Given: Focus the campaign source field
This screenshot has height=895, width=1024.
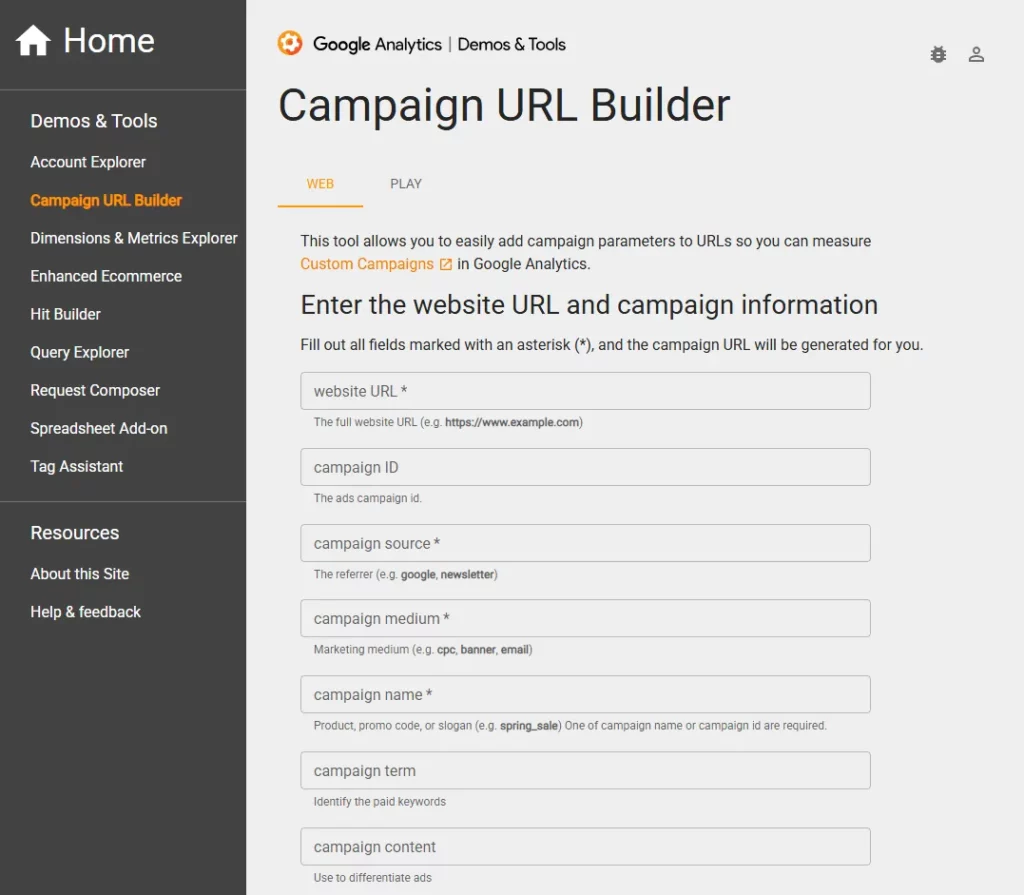Looking at the screenshot, I should [585, 543].
